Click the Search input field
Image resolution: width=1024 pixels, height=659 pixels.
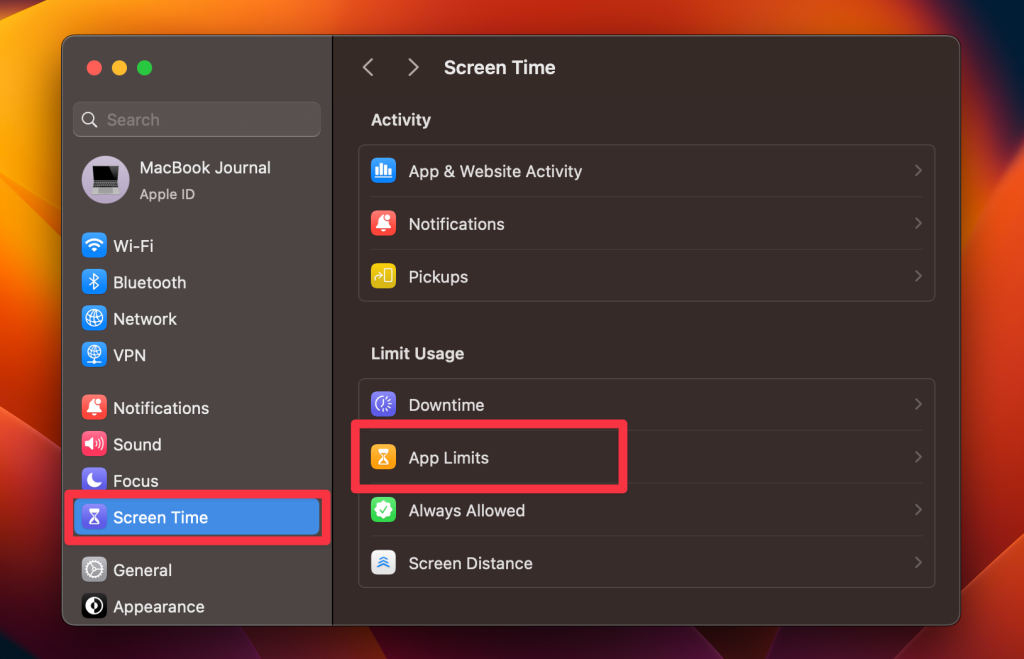pyautogui.click(x=197, y=120)
